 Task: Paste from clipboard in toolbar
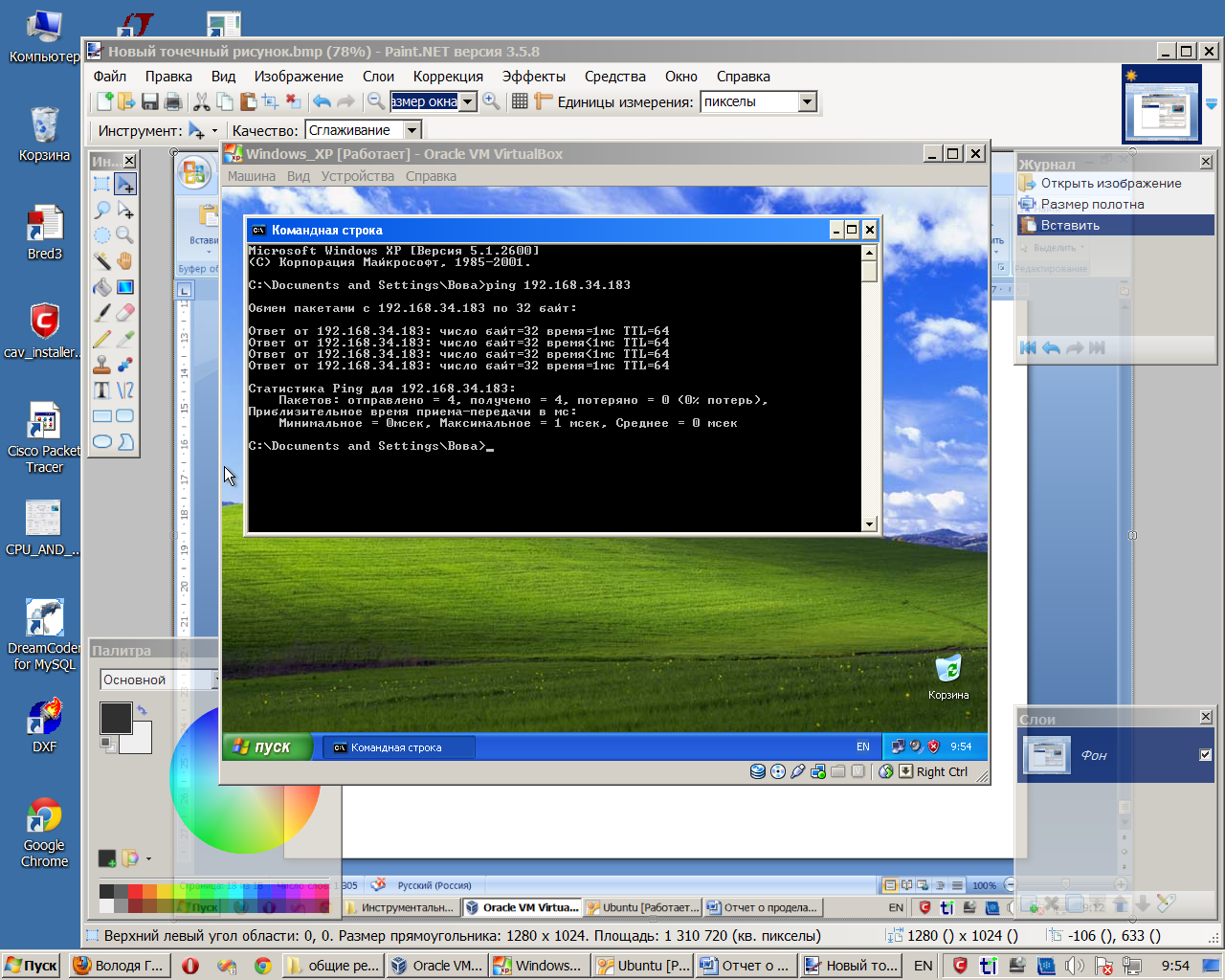pyautogui.click(x=248, y=101)
